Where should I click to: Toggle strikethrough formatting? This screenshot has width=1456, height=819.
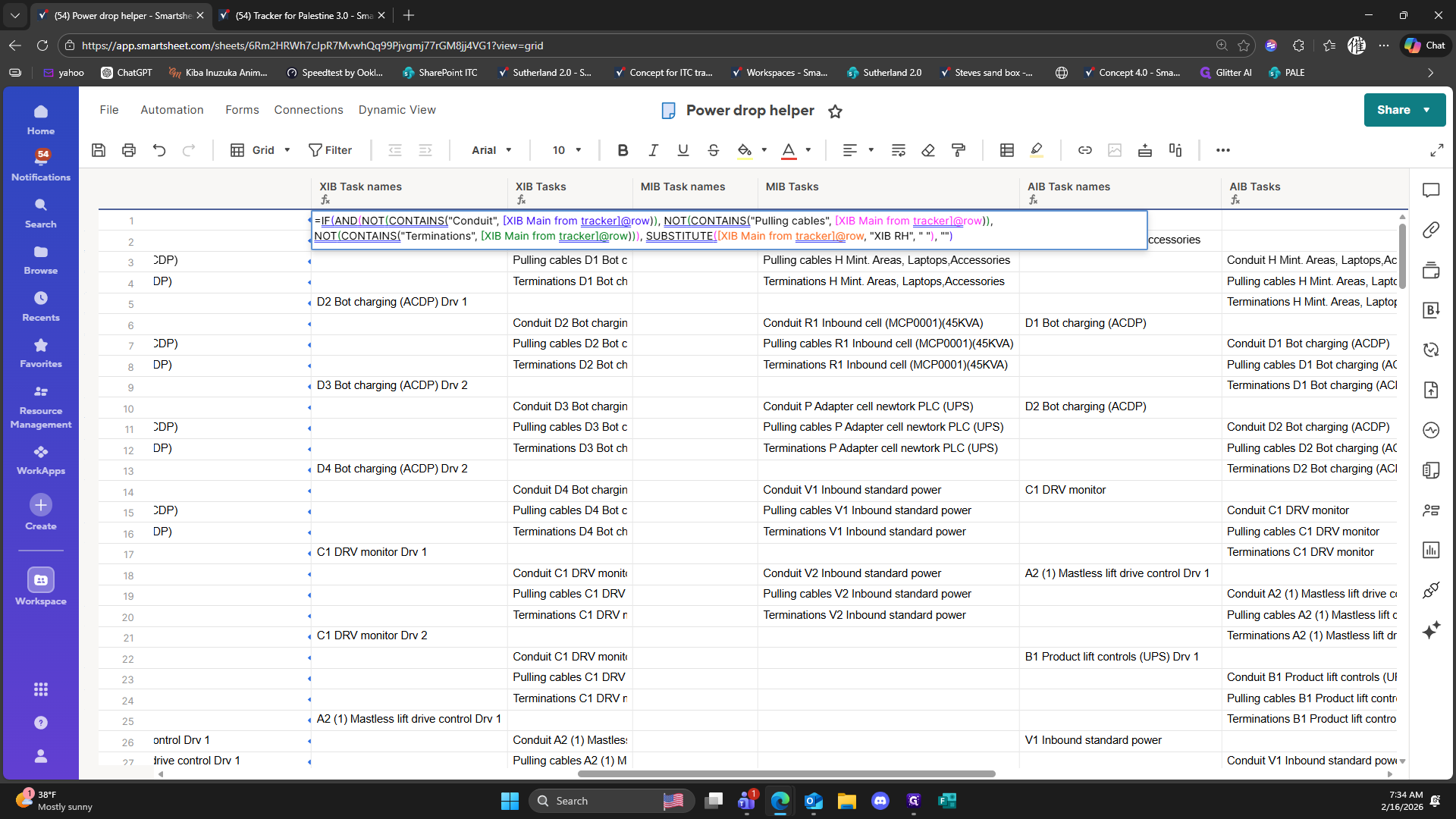click(713, 150)
